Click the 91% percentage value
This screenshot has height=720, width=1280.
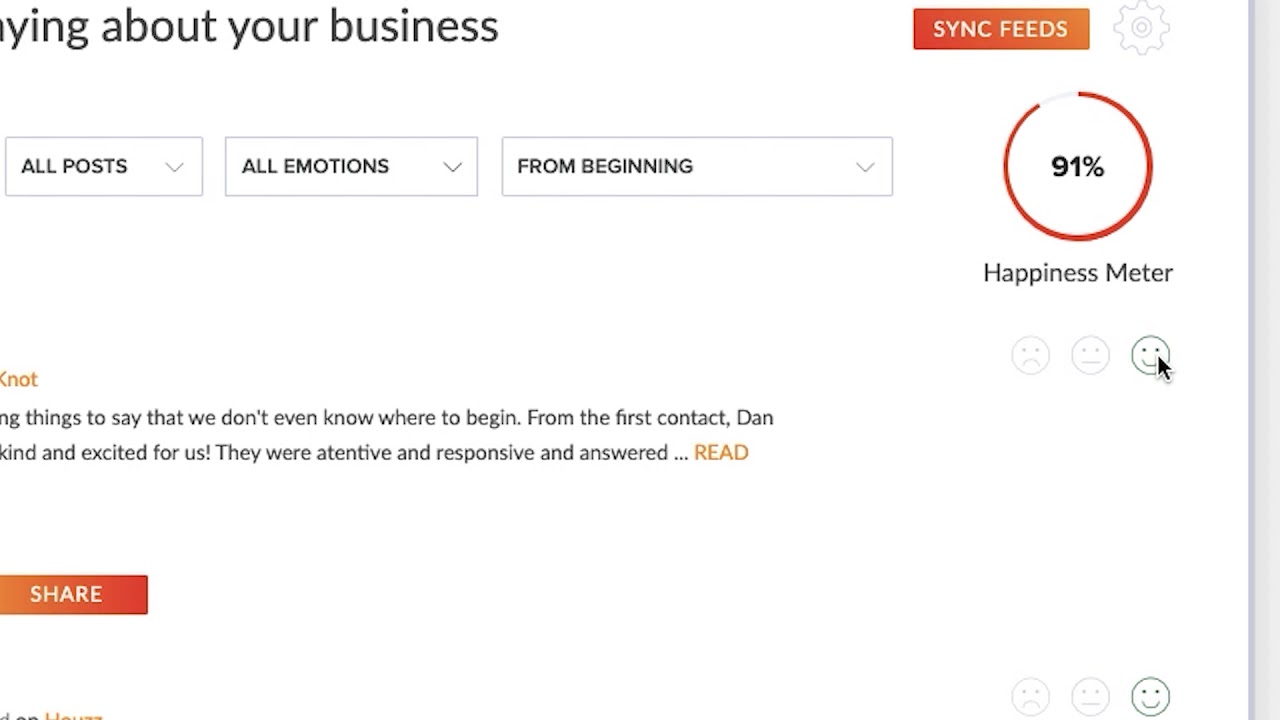pyautogui.click(x=1078, y=166)
